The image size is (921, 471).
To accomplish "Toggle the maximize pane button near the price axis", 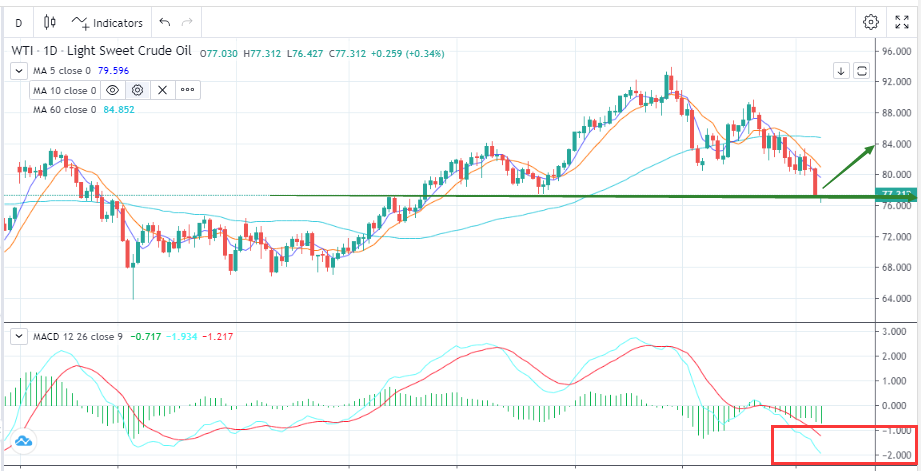I will tap(861, 71).
